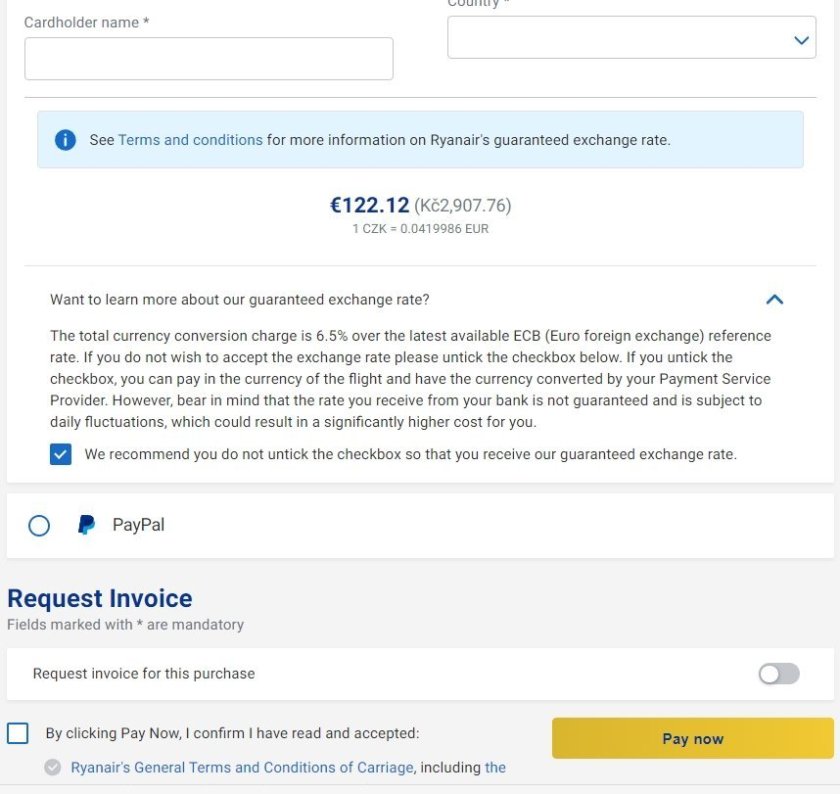This screenshot has width=840, height=794.
Task: Click the "Request invoice for this purchase" label
Action: pyautogui.click(x=144, y=674)
